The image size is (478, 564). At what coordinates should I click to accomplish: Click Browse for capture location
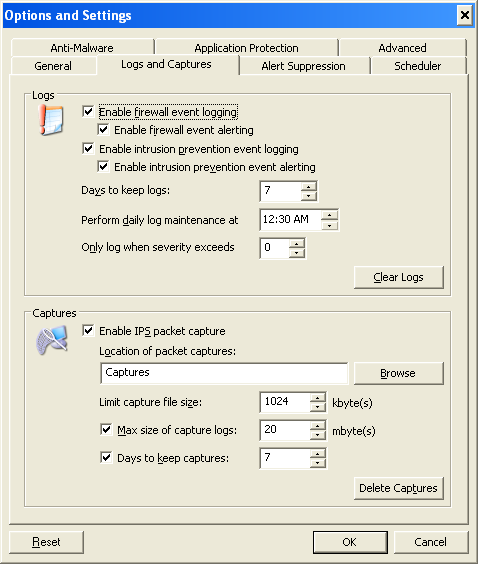[x=399, y=373]
